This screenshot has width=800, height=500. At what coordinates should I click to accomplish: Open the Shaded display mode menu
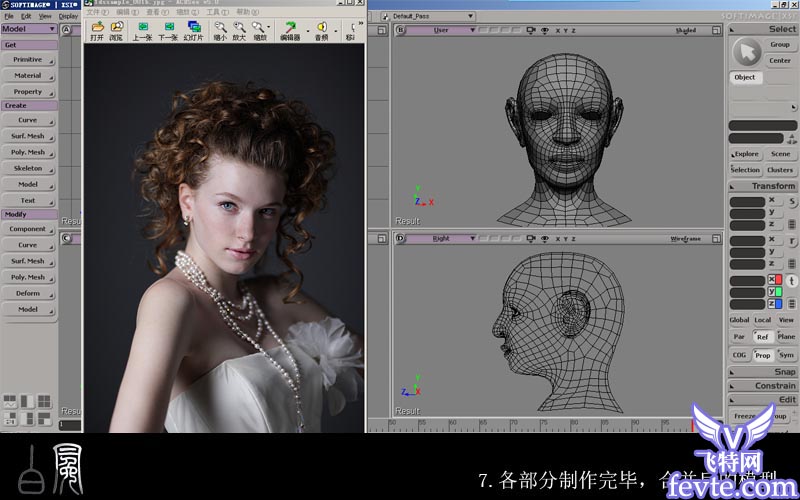686,31
